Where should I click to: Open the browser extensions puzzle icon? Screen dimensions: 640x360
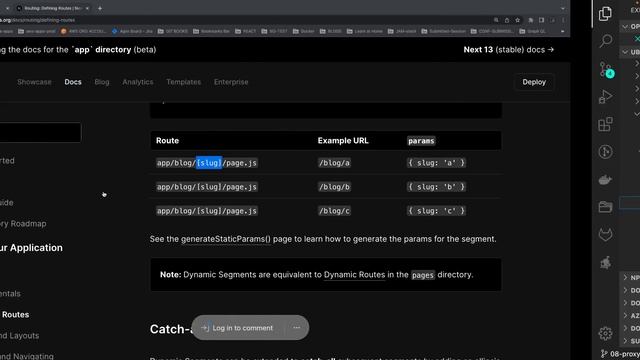click(x=531, y=20)
